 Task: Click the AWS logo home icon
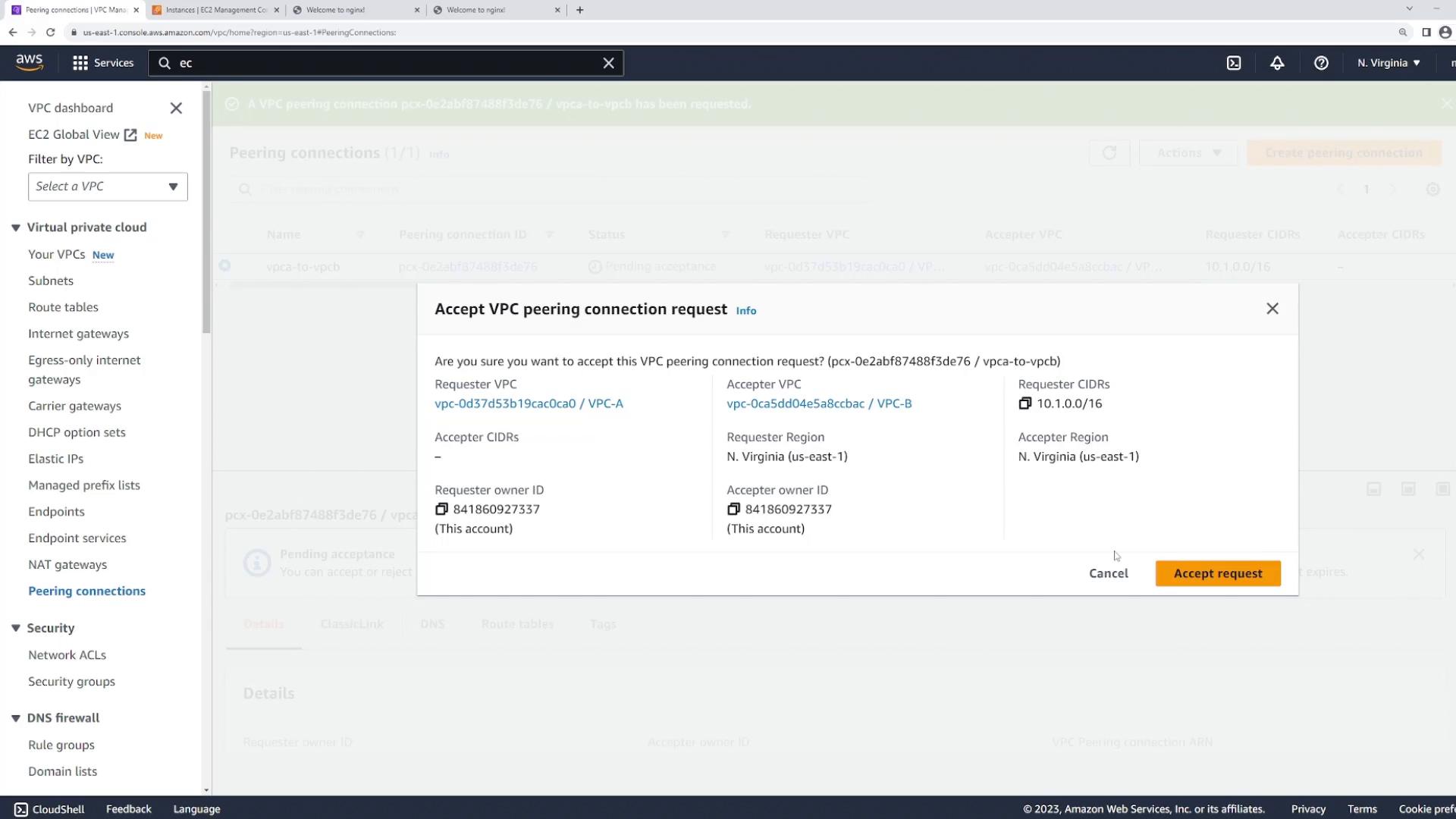click(30, 62)
